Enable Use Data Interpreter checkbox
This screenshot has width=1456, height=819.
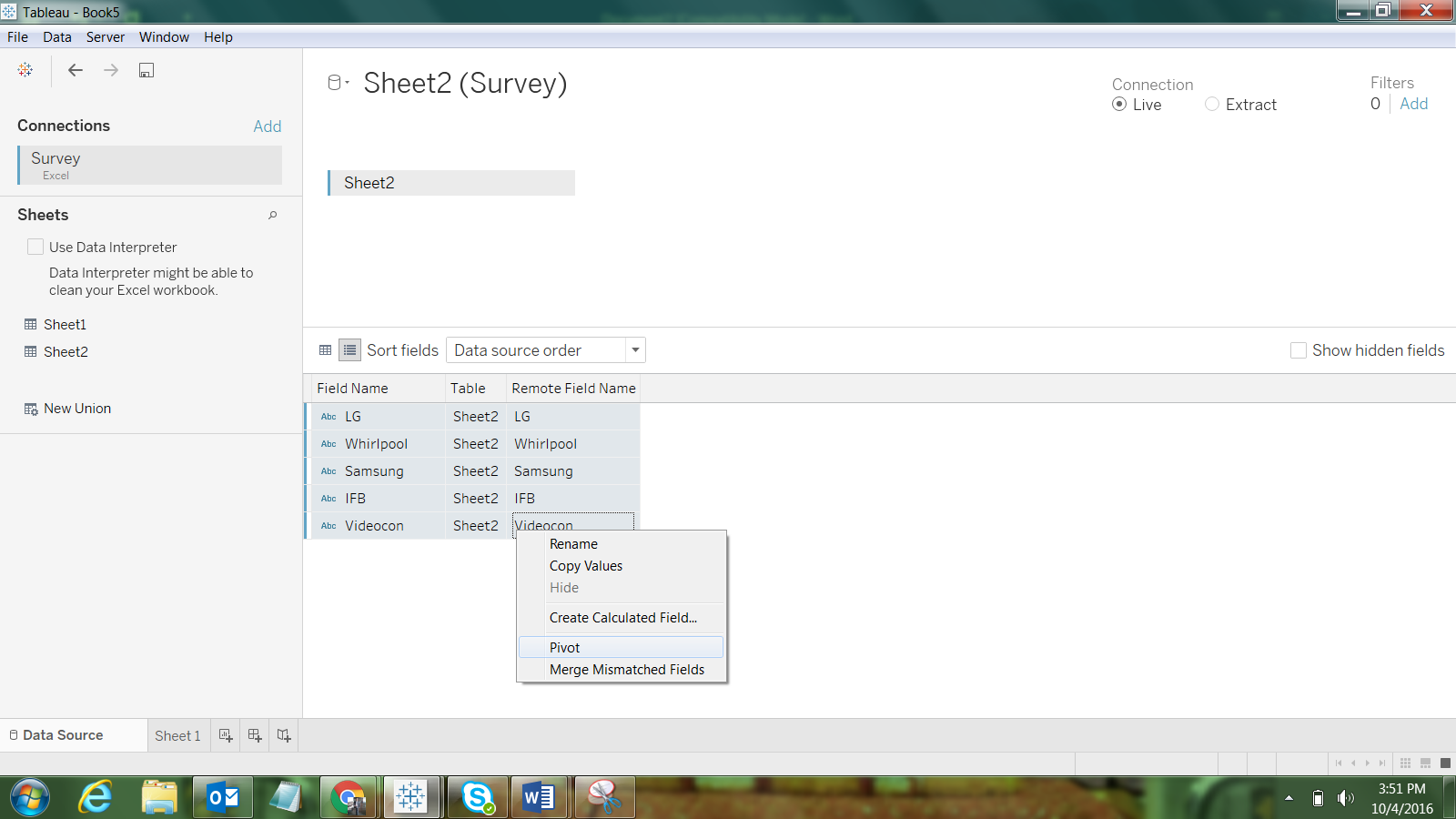point(35,247)
